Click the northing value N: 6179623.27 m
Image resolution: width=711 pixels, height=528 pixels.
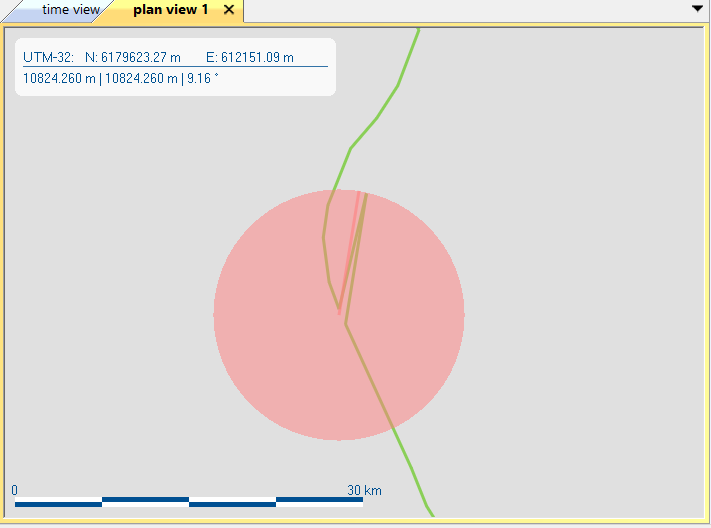(x=132, y=57)
